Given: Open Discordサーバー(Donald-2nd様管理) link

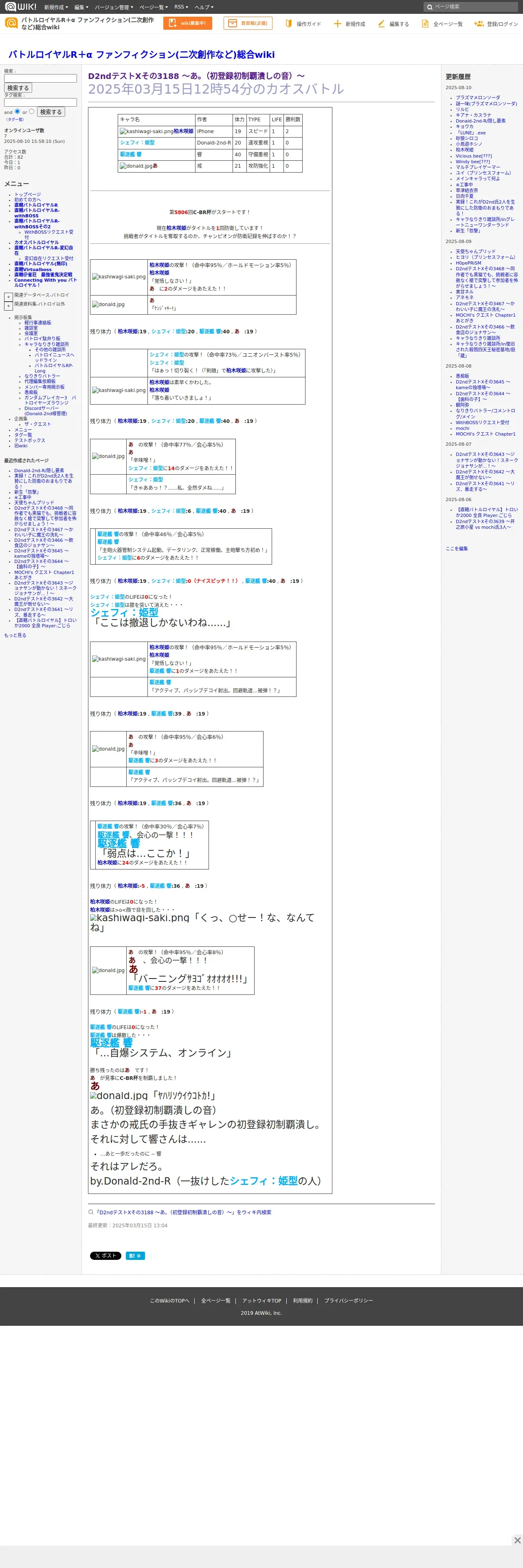Looking at the screenshot, I should pos(46,411).
